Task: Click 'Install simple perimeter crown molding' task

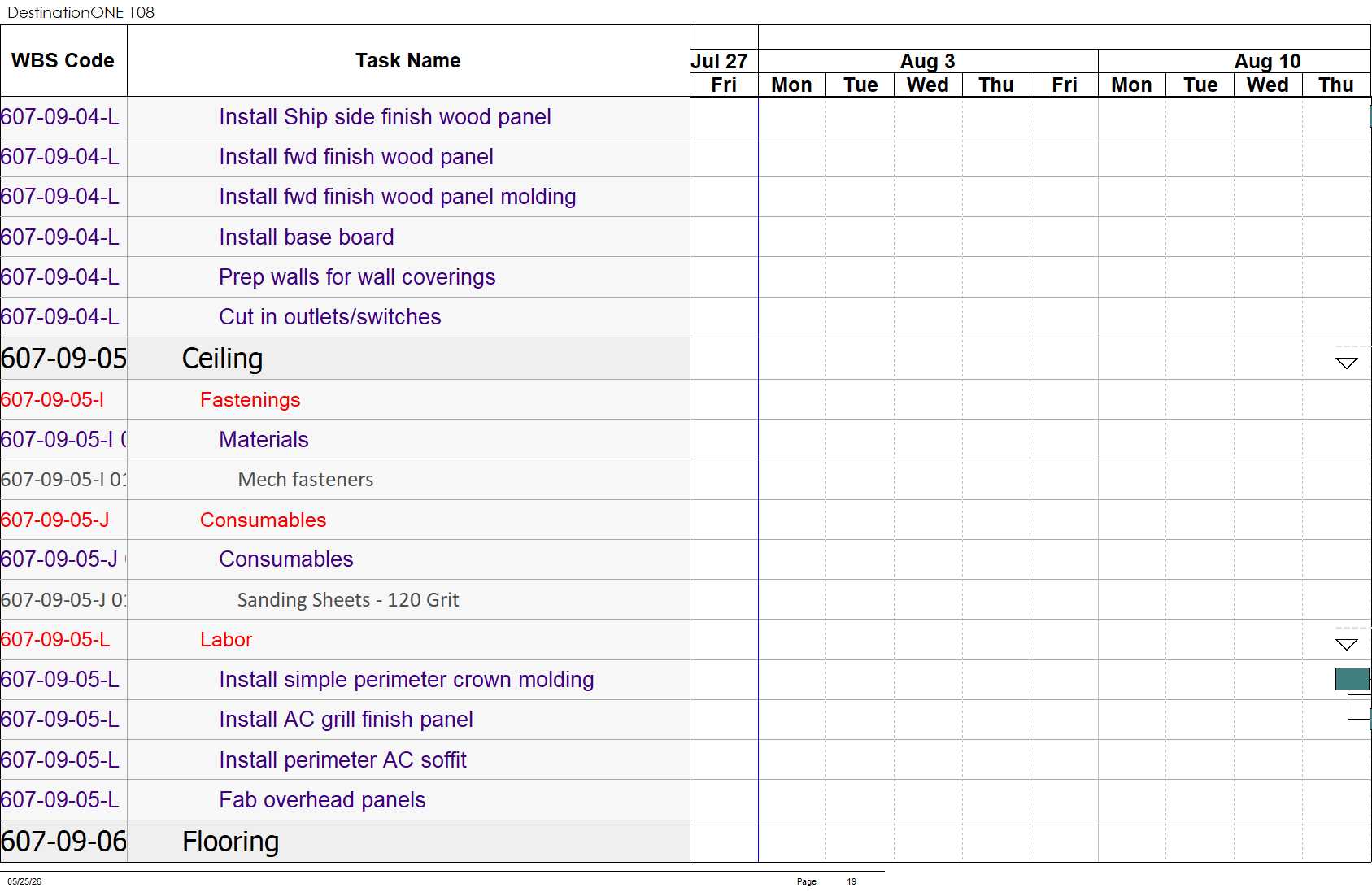Action: [407, 680]
